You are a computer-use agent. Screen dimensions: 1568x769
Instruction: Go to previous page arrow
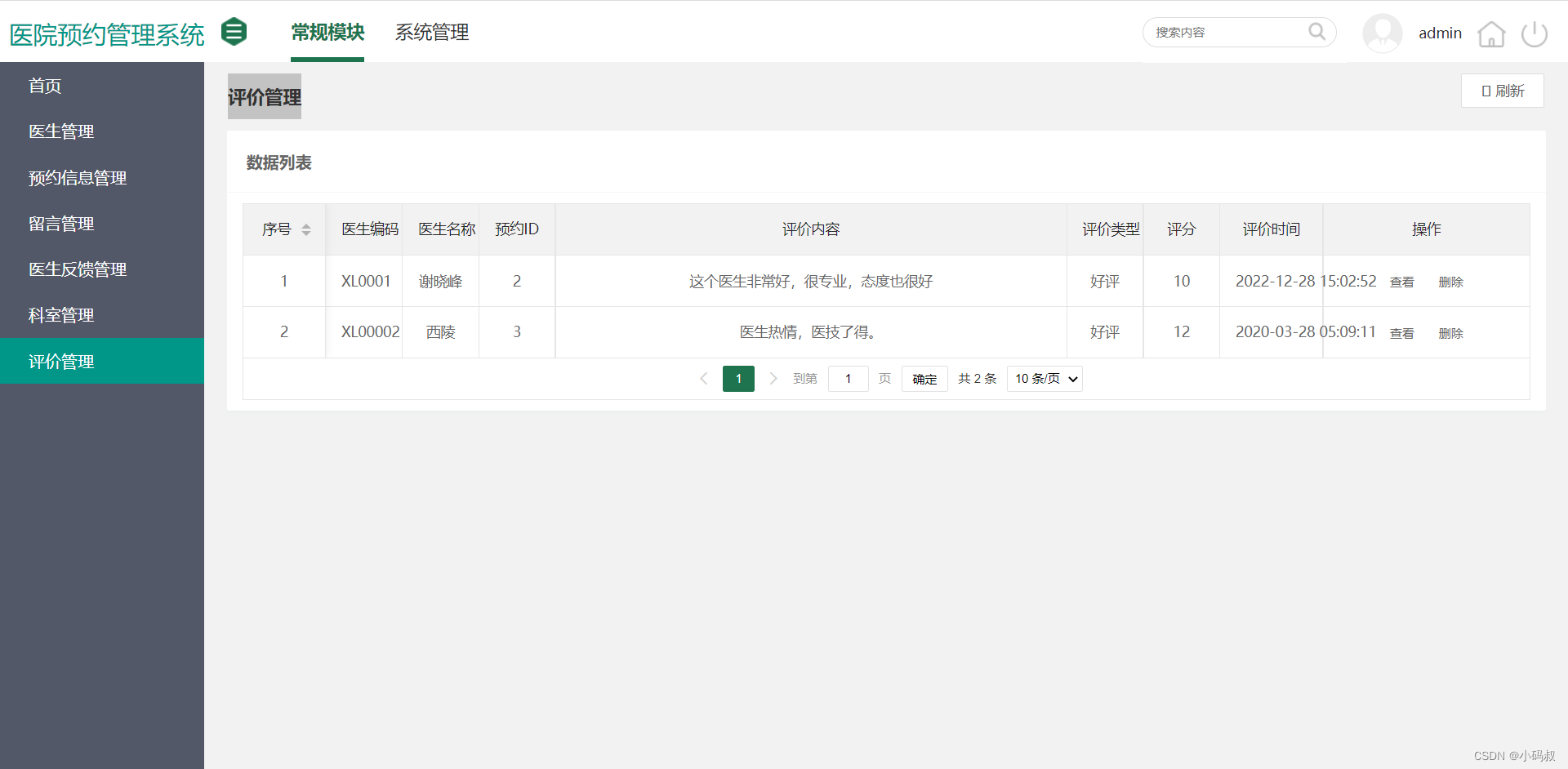click(x=704, y=379)
